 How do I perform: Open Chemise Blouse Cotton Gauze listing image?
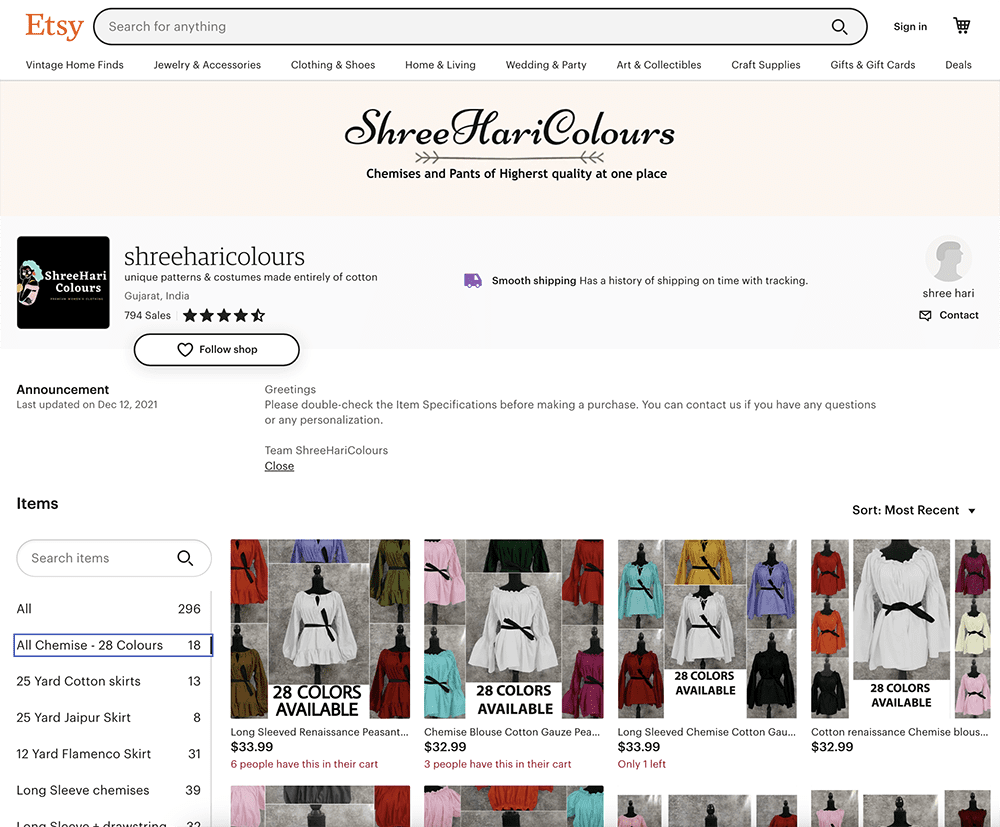tap(514, 629)
